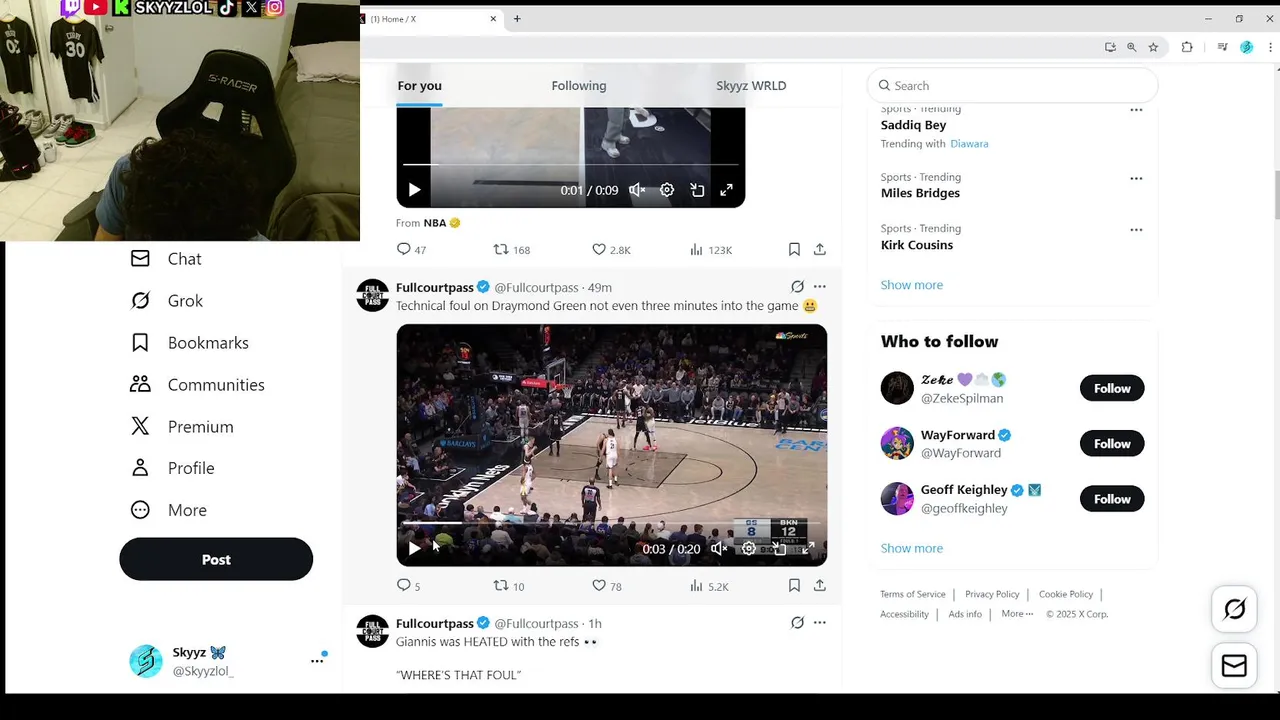Open settings gear on the top NBA video

click(x=667, y=190)
